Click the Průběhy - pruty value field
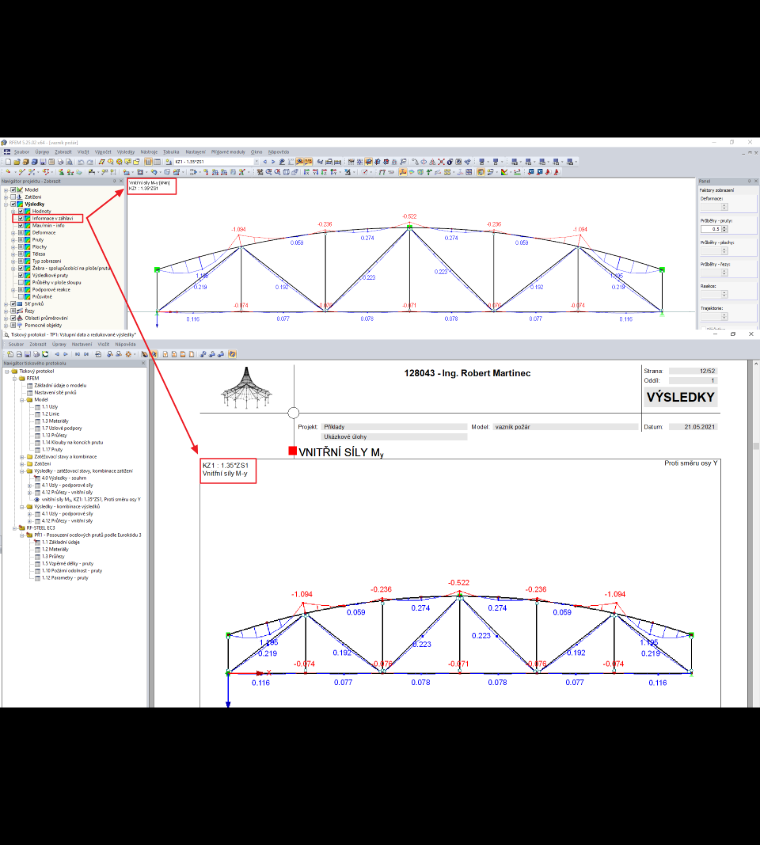760x845 pixels. [710, 229]
